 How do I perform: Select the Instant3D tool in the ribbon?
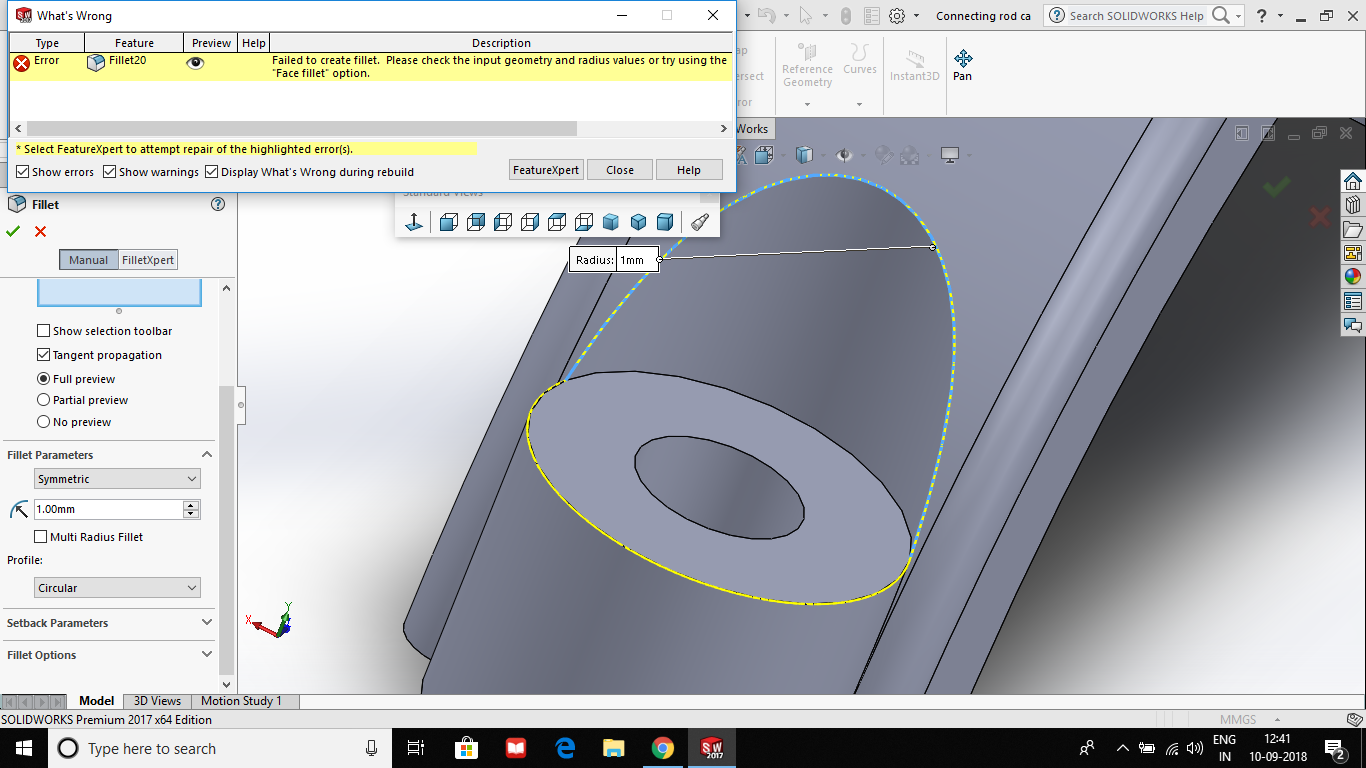click(x=913, y=65)
